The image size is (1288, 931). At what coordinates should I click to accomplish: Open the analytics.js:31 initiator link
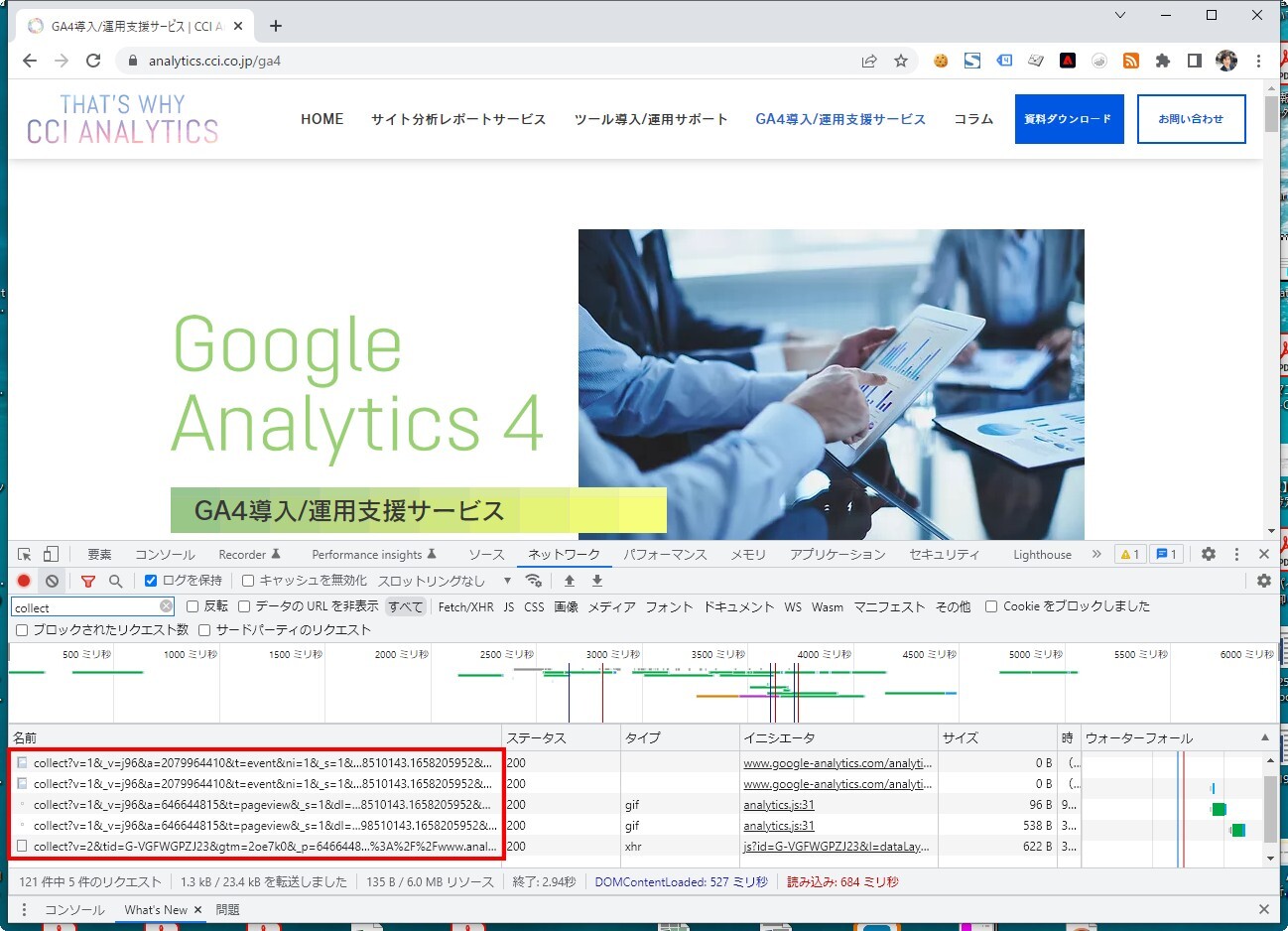click(x=779, y=805)
